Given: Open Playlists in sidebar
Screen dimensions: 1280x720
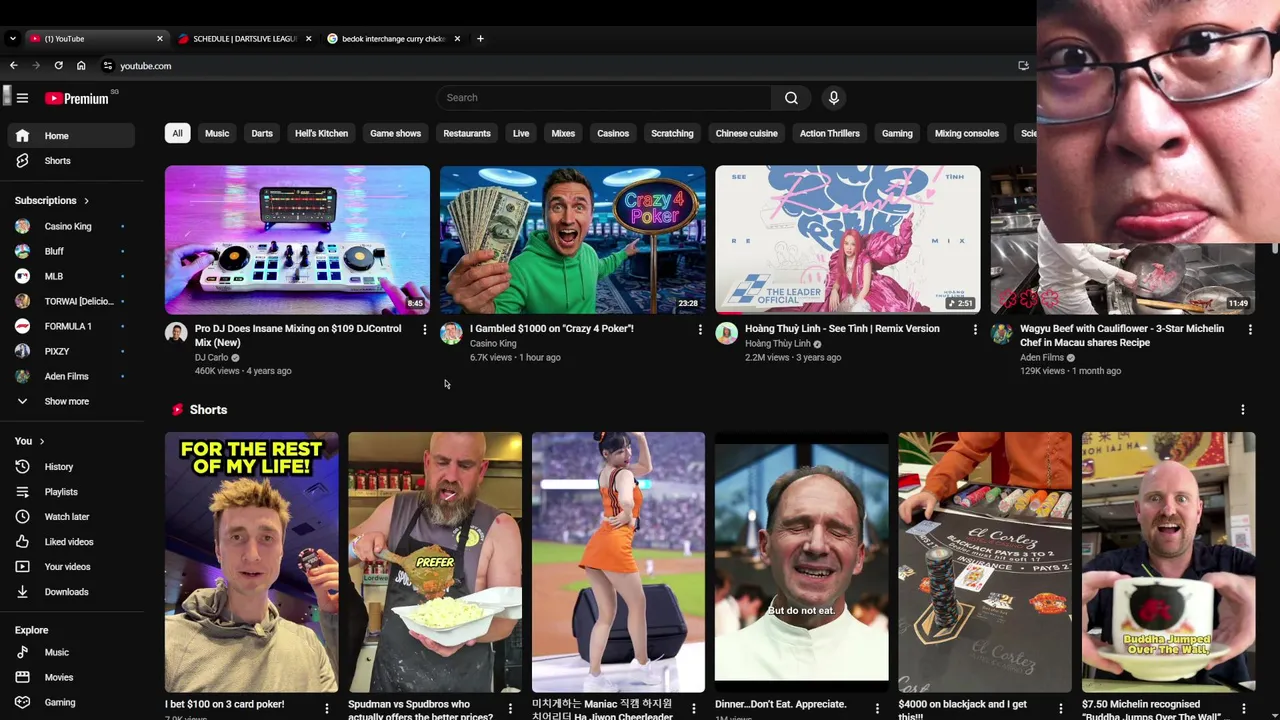Looking at the screenshot, I should tap(70, 492).
